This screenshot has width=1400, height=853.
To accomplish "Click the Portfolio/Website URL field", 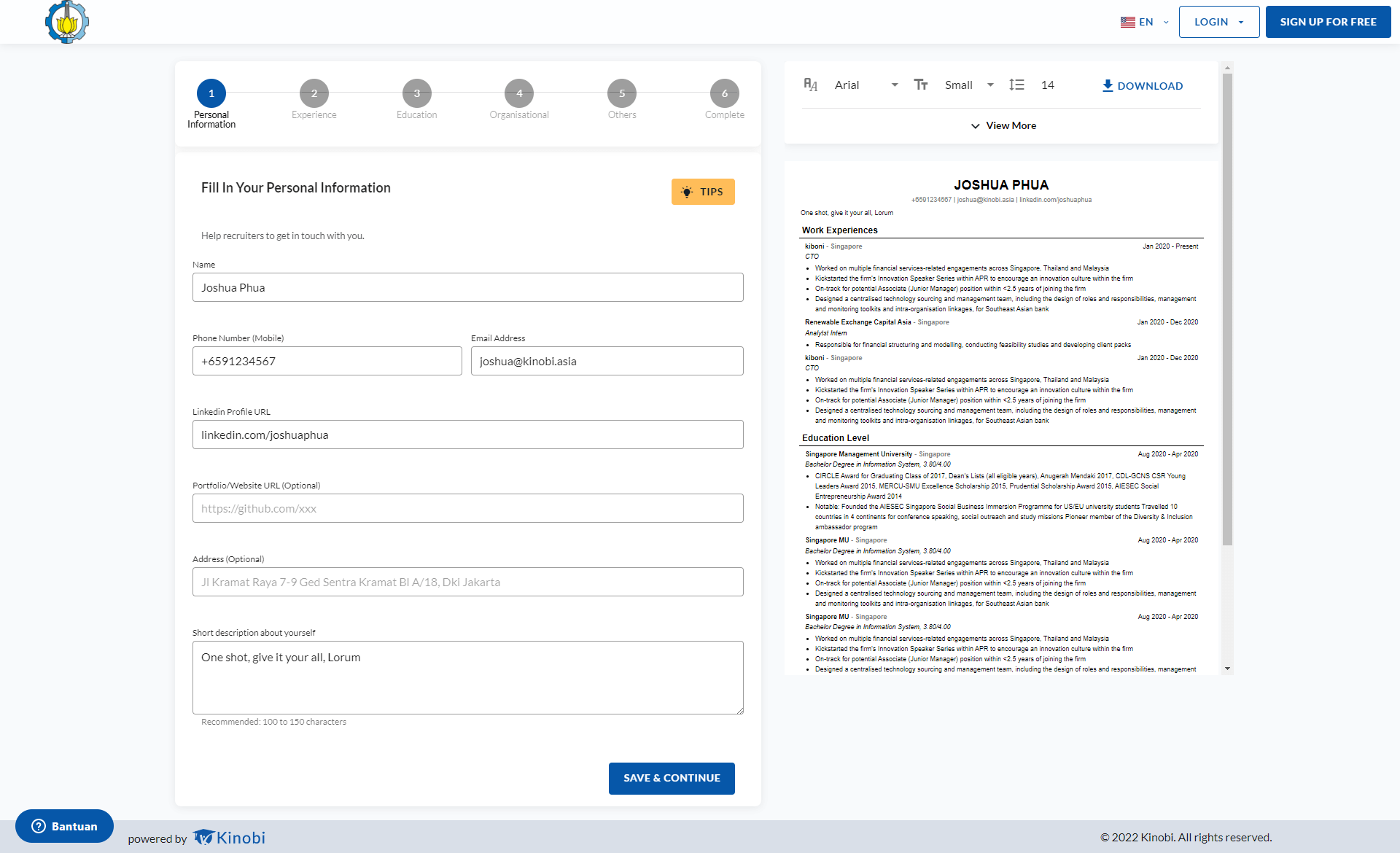I will pyautogui.click(x=467, y=508).
